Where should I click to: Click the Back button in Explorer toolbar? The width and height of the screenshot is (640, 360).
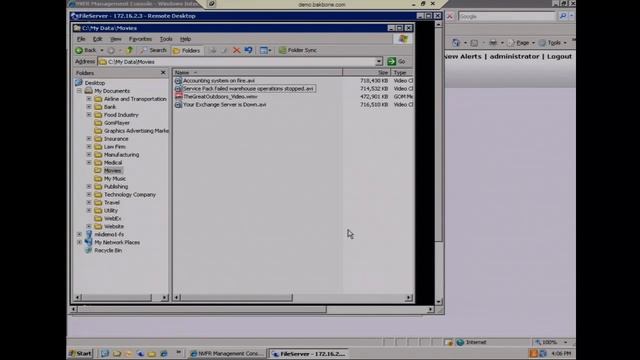86,50
